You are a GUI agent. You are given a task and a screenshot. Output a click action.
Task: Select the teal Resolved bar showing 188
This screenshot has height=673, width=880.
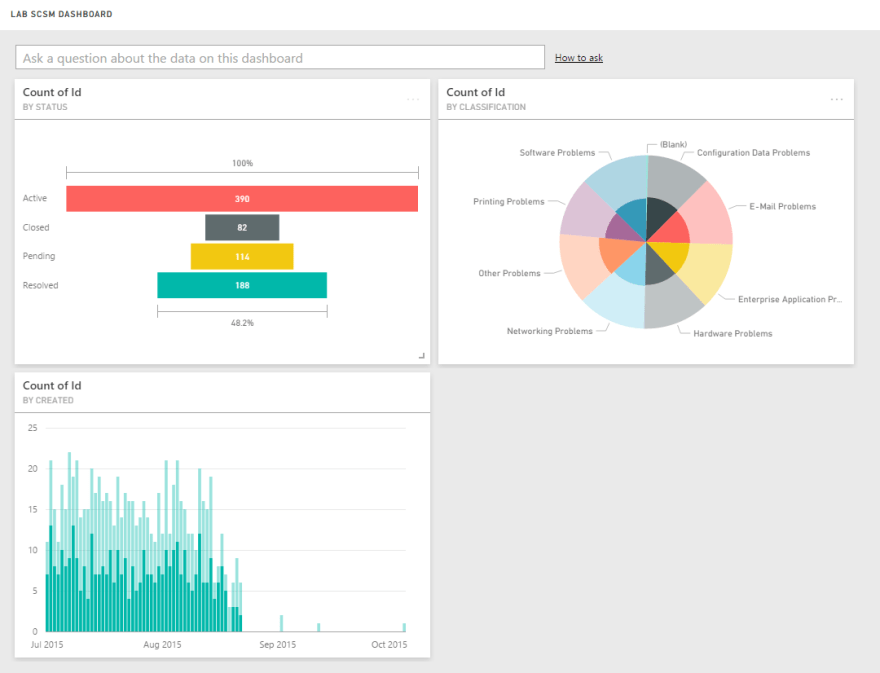[242, 286]
